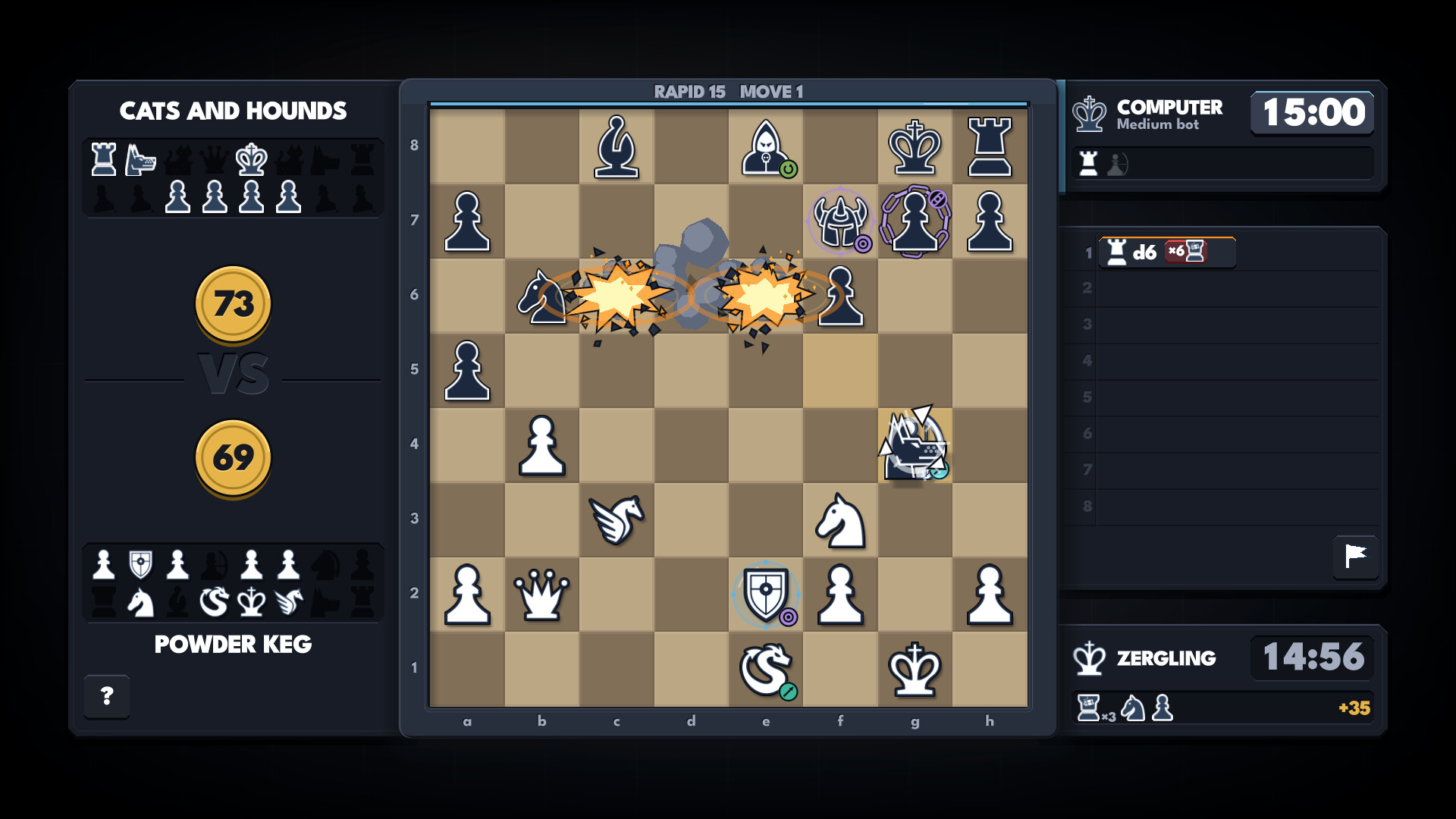Click the black king on g8
Image resolution: width=1456 pixels, height=819 pixels.
click(x=915, y=146)
